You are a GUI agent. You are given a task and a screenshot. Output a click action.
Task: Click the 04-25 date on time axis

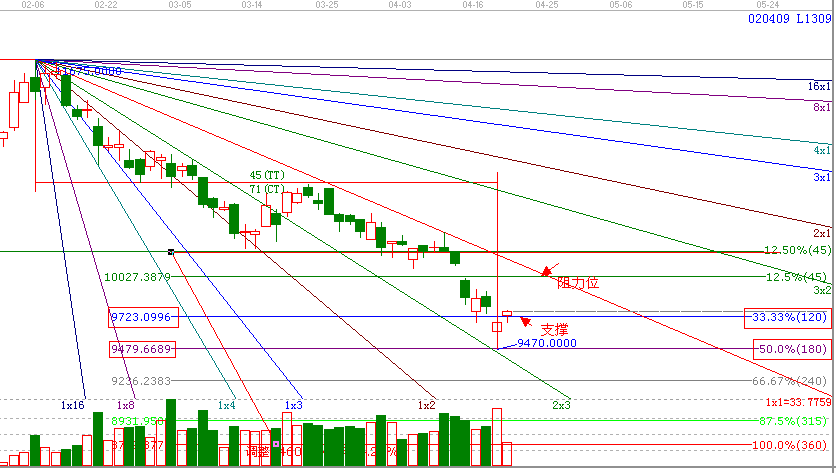coord(546,6)
